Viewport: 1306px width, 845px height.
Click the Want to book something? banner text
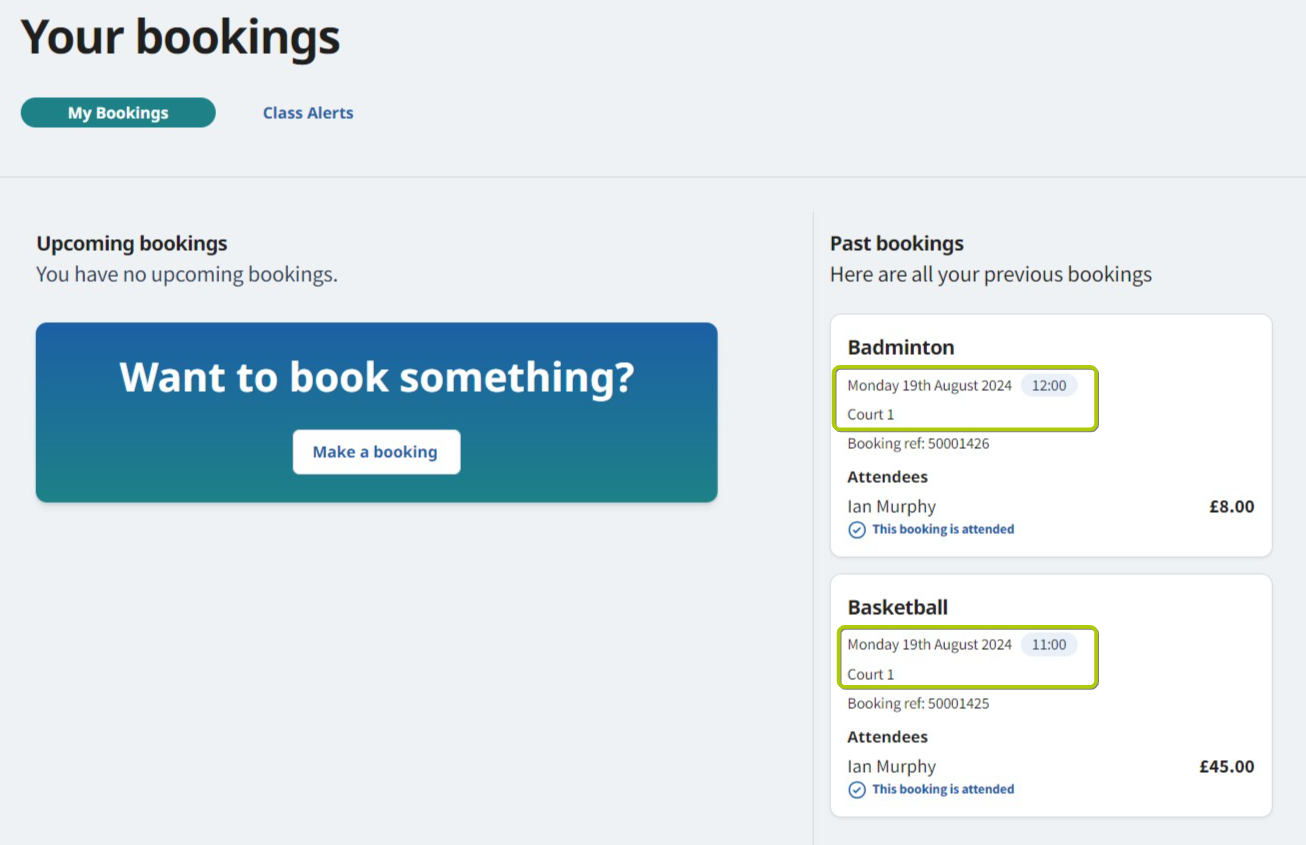pyautogui.click(x=377, y=377)
